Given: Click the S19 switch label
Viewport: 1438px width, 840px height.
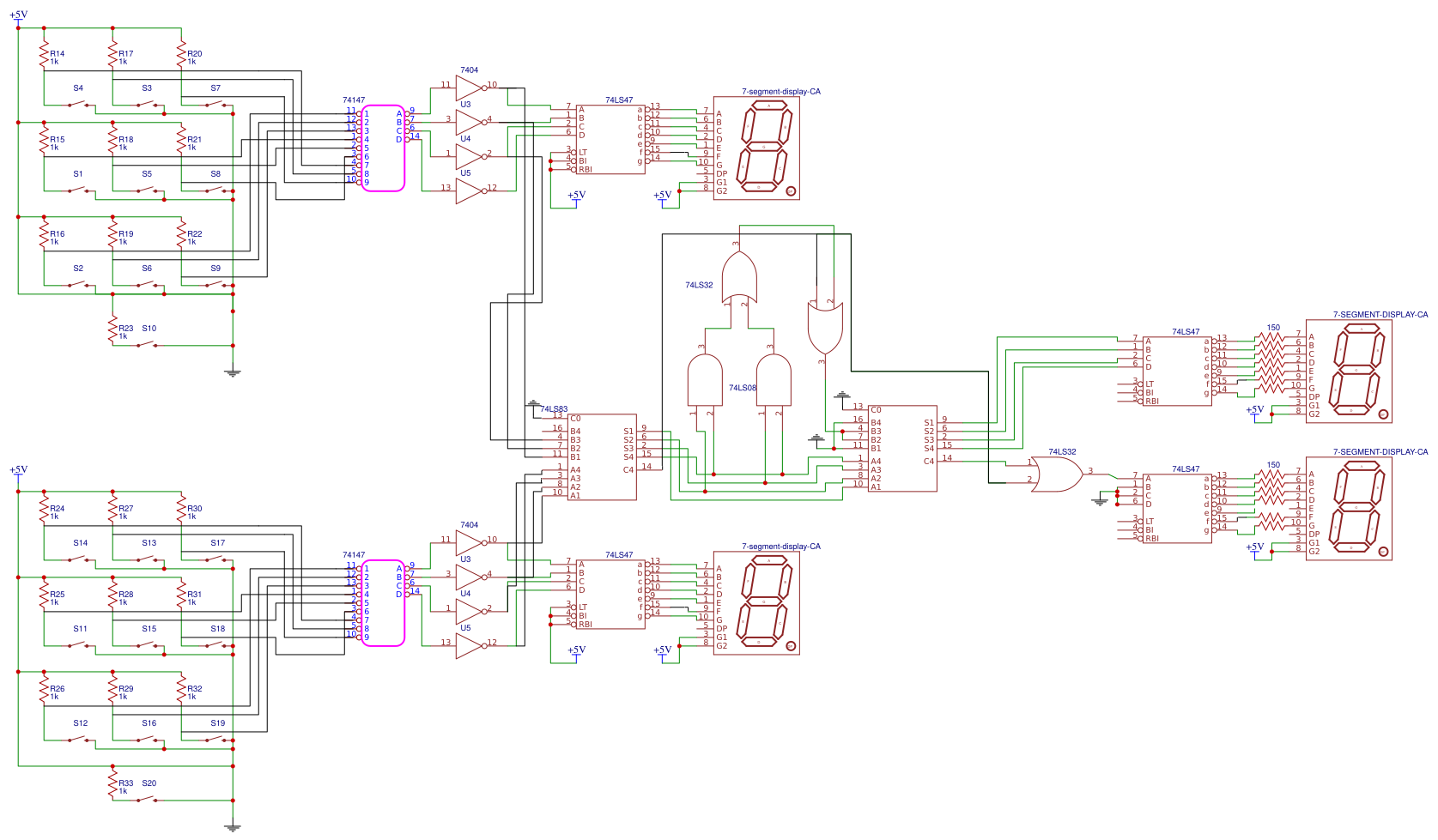Looking at the screenshot, I should [218, 722].
